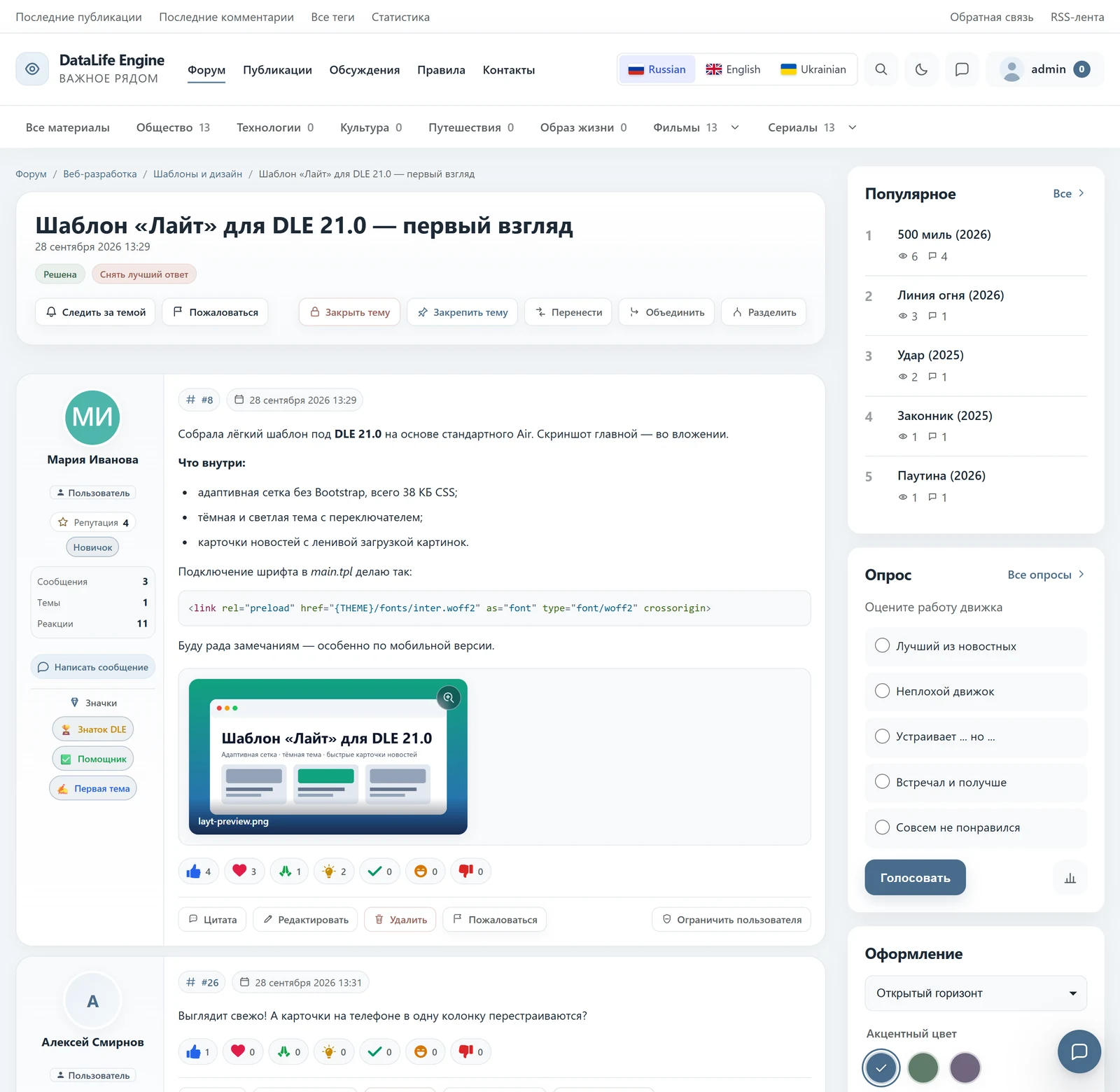The height and width of the screenshot is (1092, 1120).
Task: Click Ограничить пользователя button
Action: [x=731, y=920]
